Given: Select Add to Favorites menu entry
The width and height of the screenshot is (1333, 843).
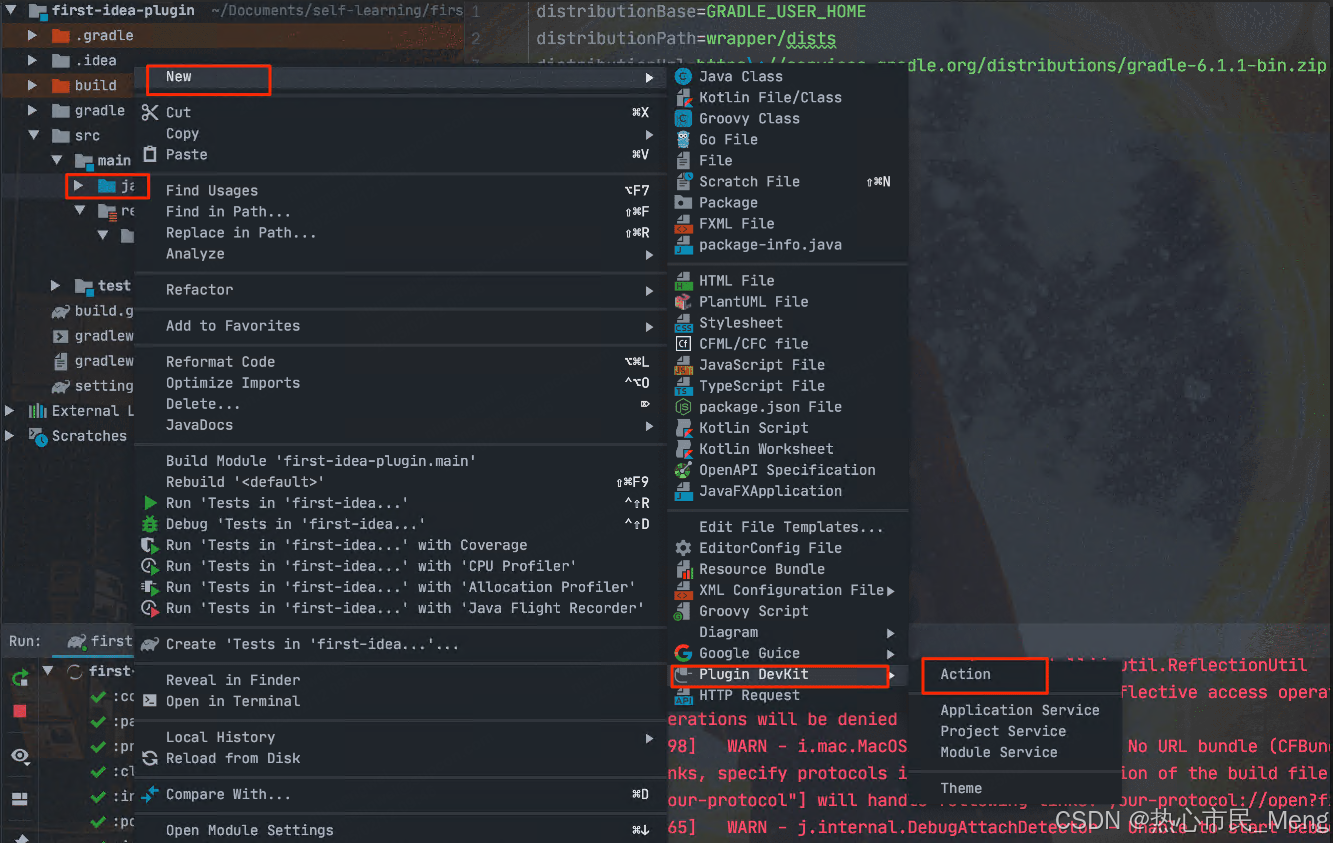Looking at the screenshot, I should pyautogui.click(x=401, y=326).
